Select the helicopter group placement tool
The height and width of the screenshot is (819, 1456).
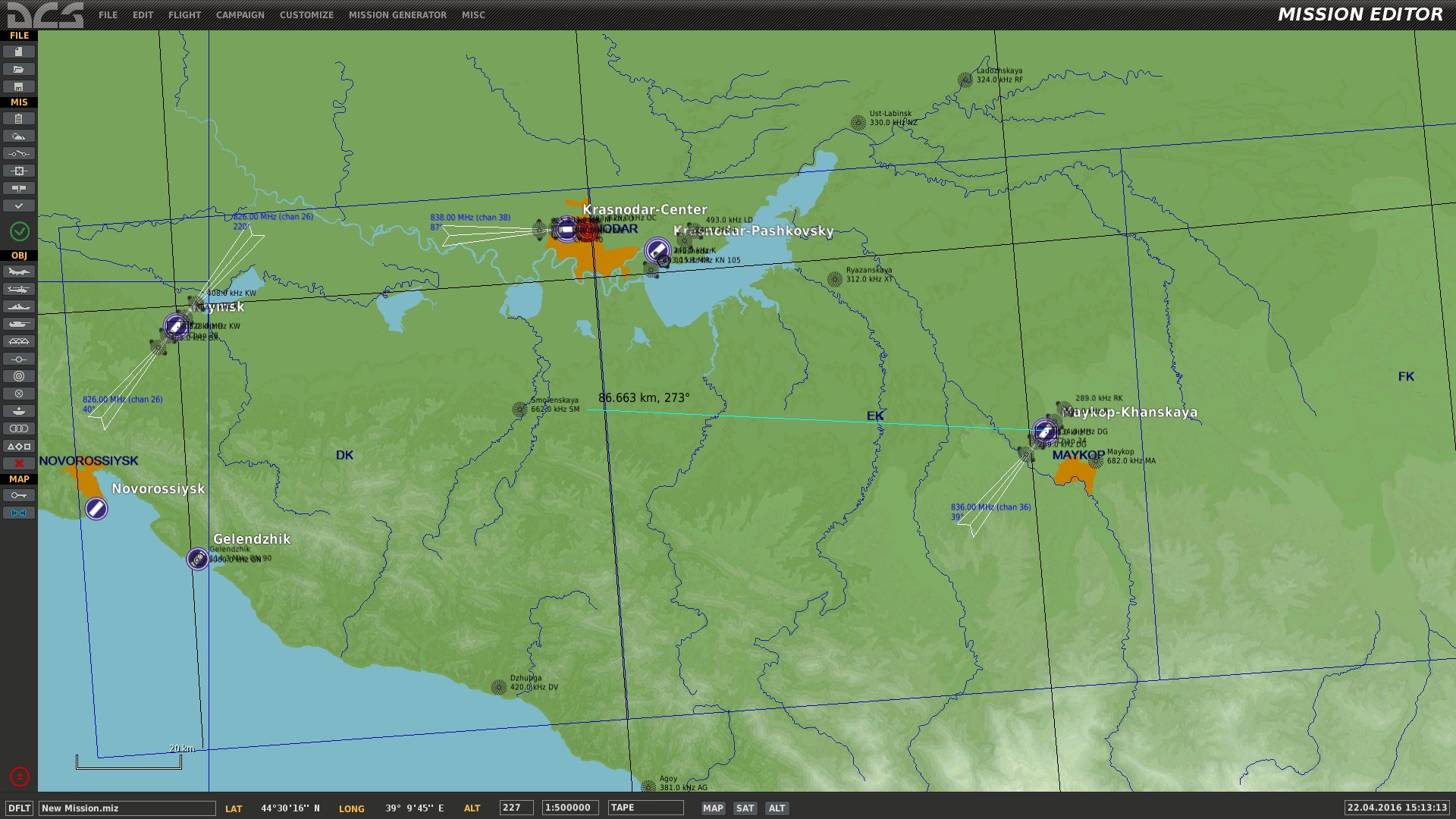pyautogui.click(x=19, y=289)
